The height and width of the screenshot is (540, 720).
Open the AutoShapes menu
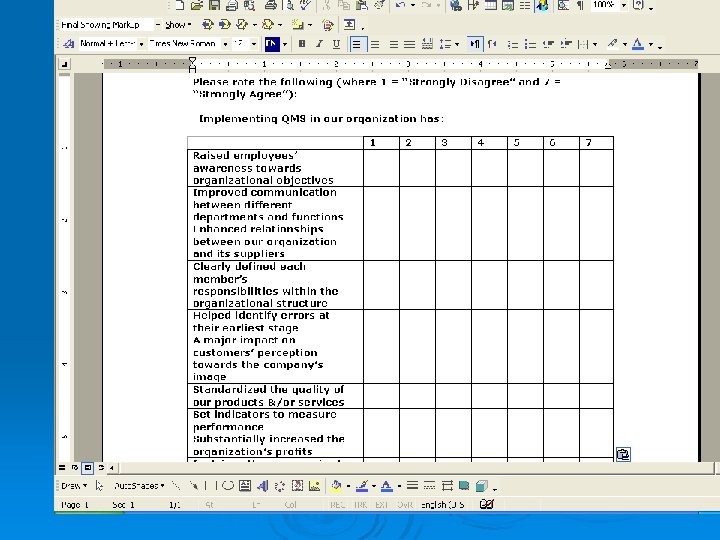tap(139, 486)
